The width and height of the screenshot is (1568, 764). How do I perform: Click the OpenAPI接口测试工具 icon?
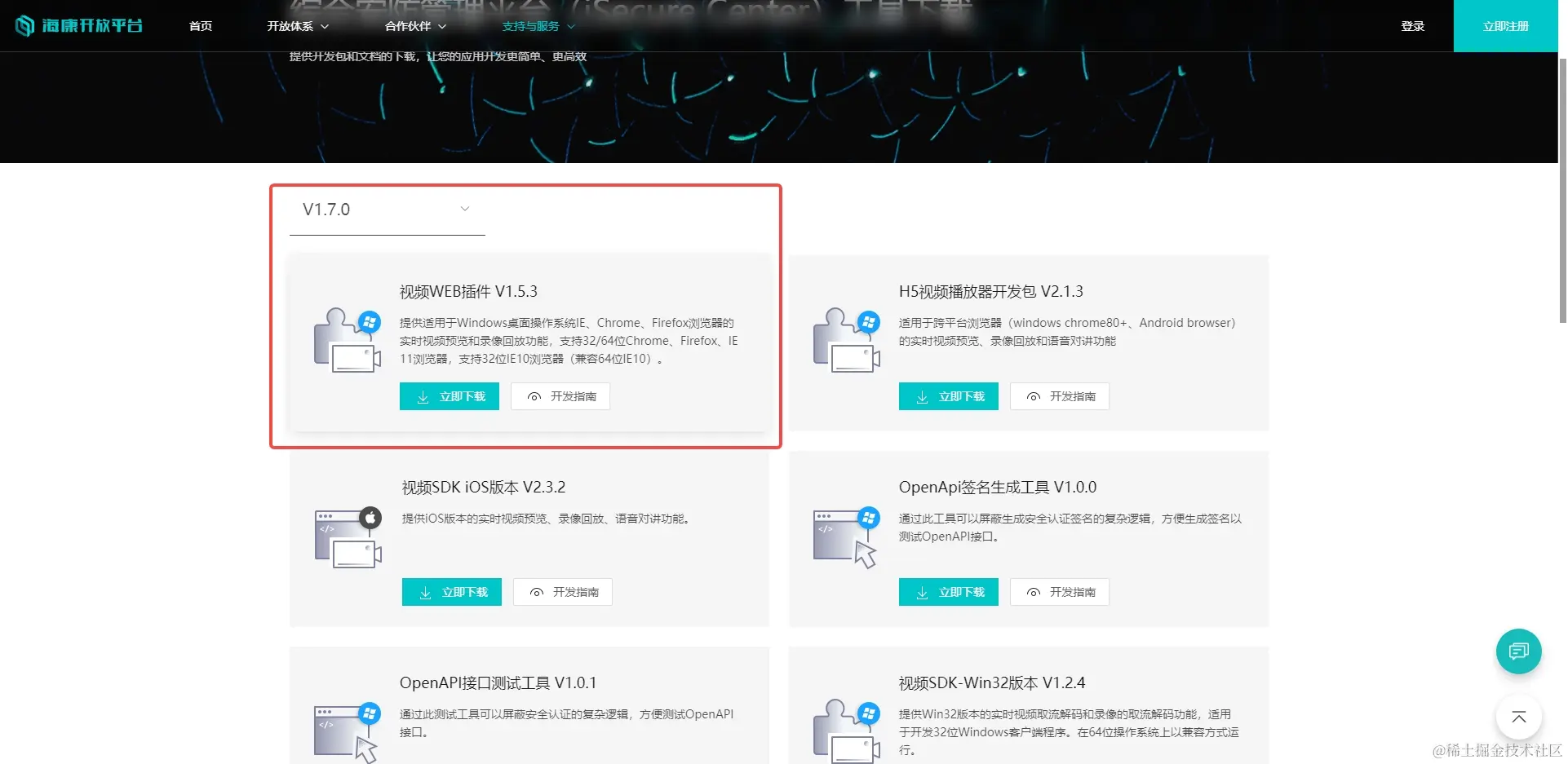tap(348, 732)
